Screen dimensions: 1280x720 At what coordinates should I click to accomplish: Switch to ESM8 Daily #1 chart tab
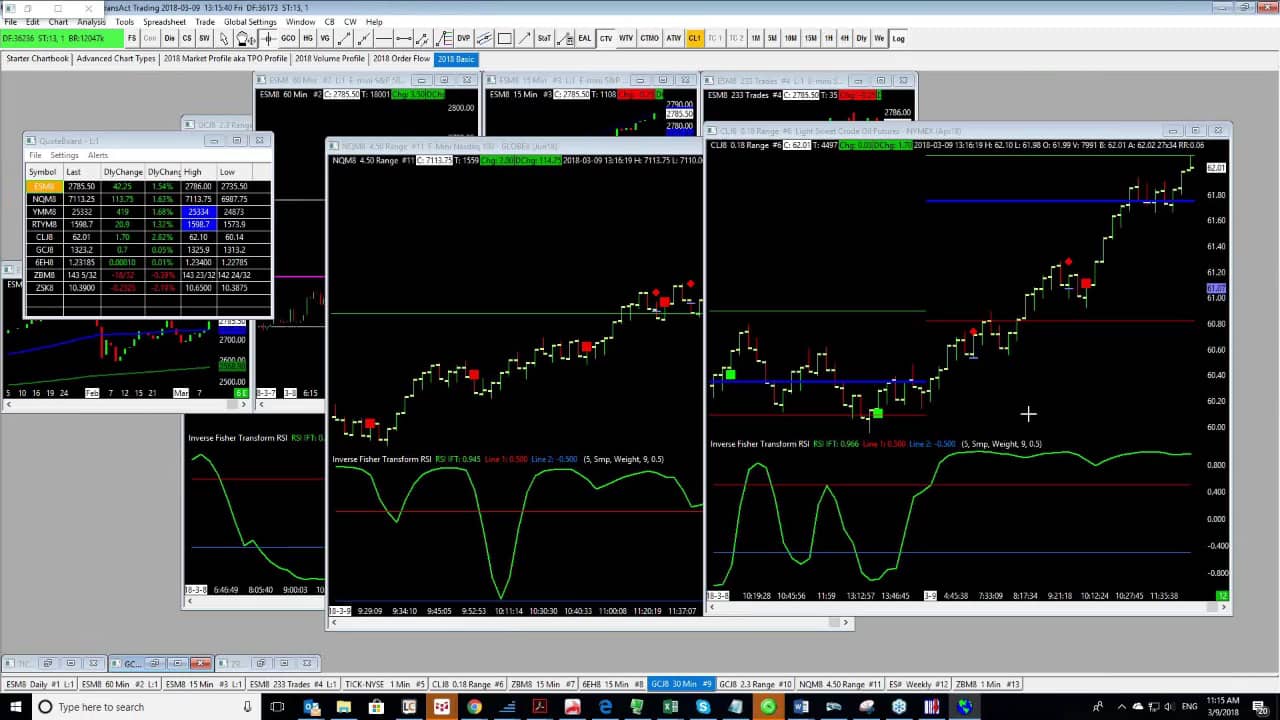point(40,684)
